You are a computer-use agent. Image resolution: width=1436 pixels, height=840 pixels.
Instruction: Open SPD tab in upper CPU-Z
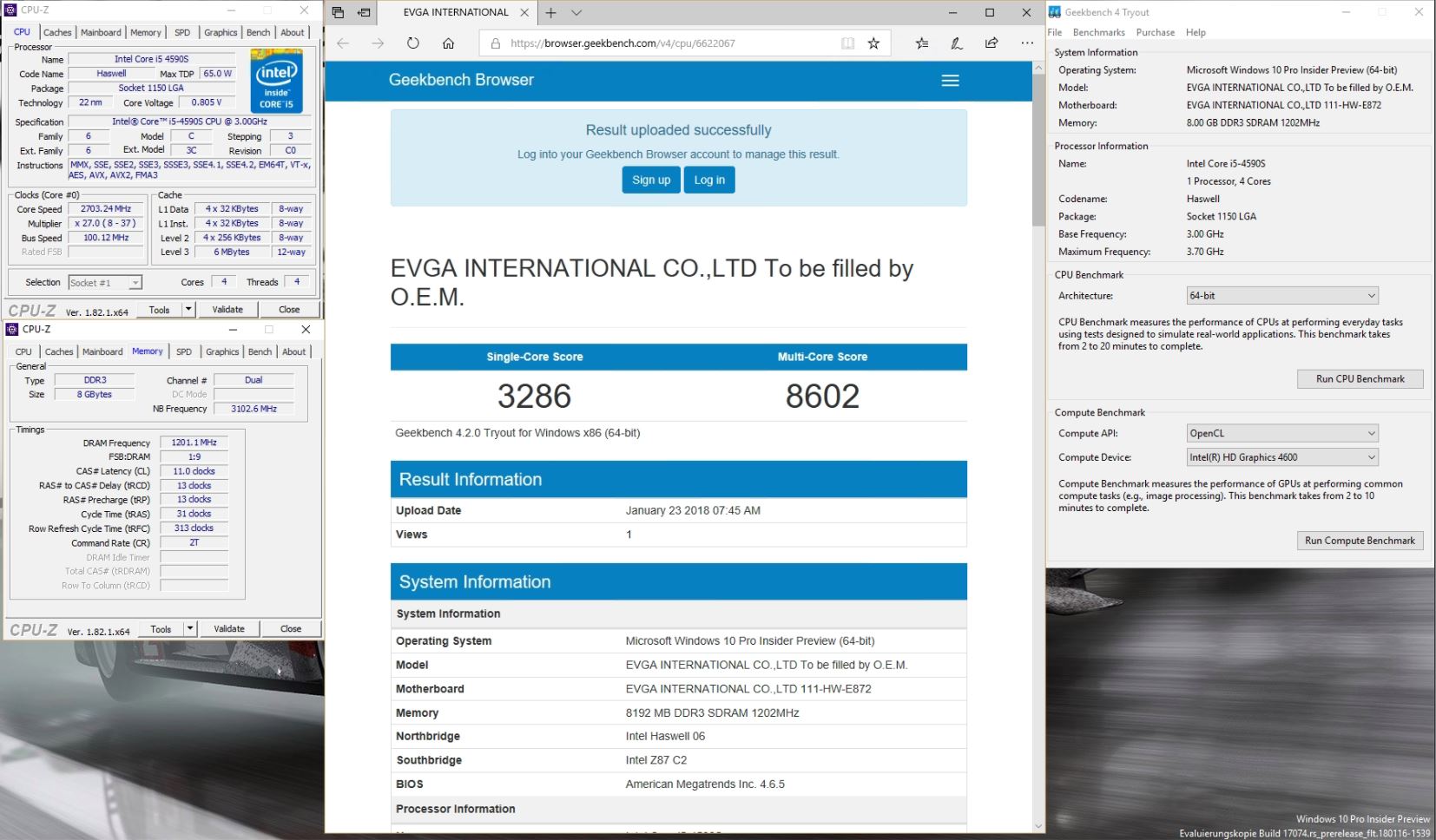182,32
